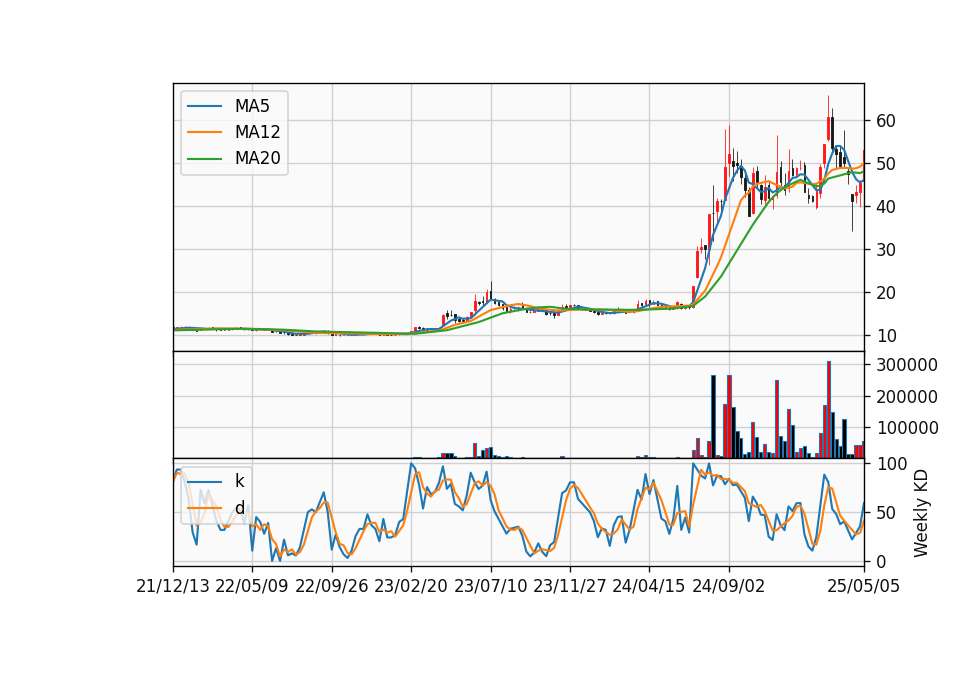Click the KD axis label 100
The image size is (960, 690).
click(x=891, y=463)
